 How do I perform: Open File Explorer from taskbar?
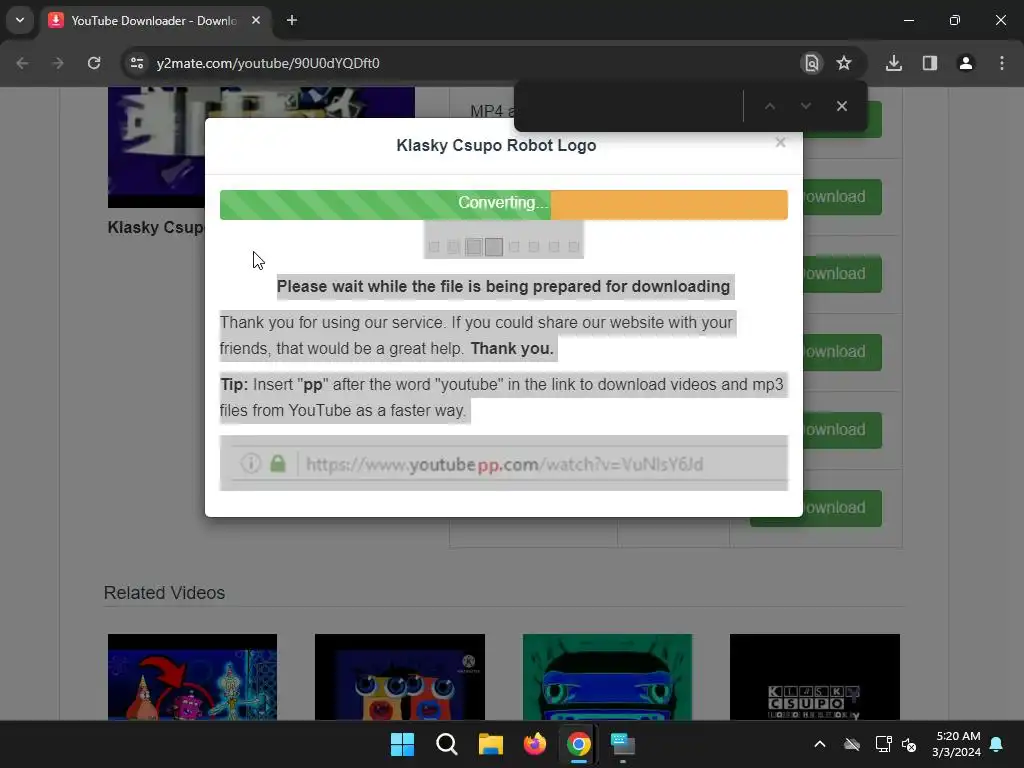point(490,744)
